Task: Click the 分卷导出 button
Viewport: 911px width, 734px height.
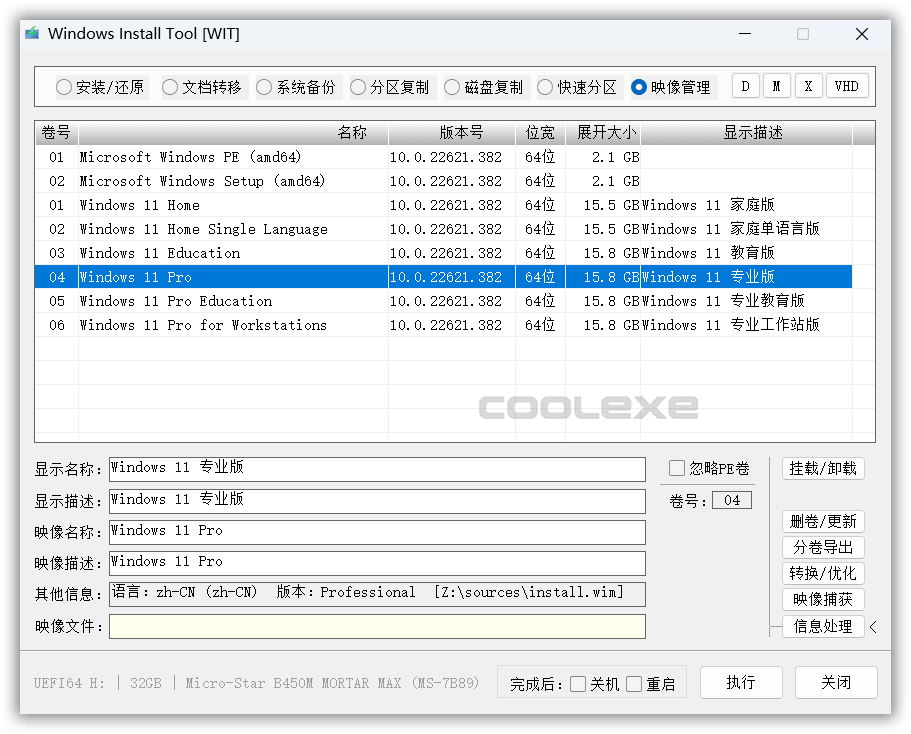Action: coord(823,547)
